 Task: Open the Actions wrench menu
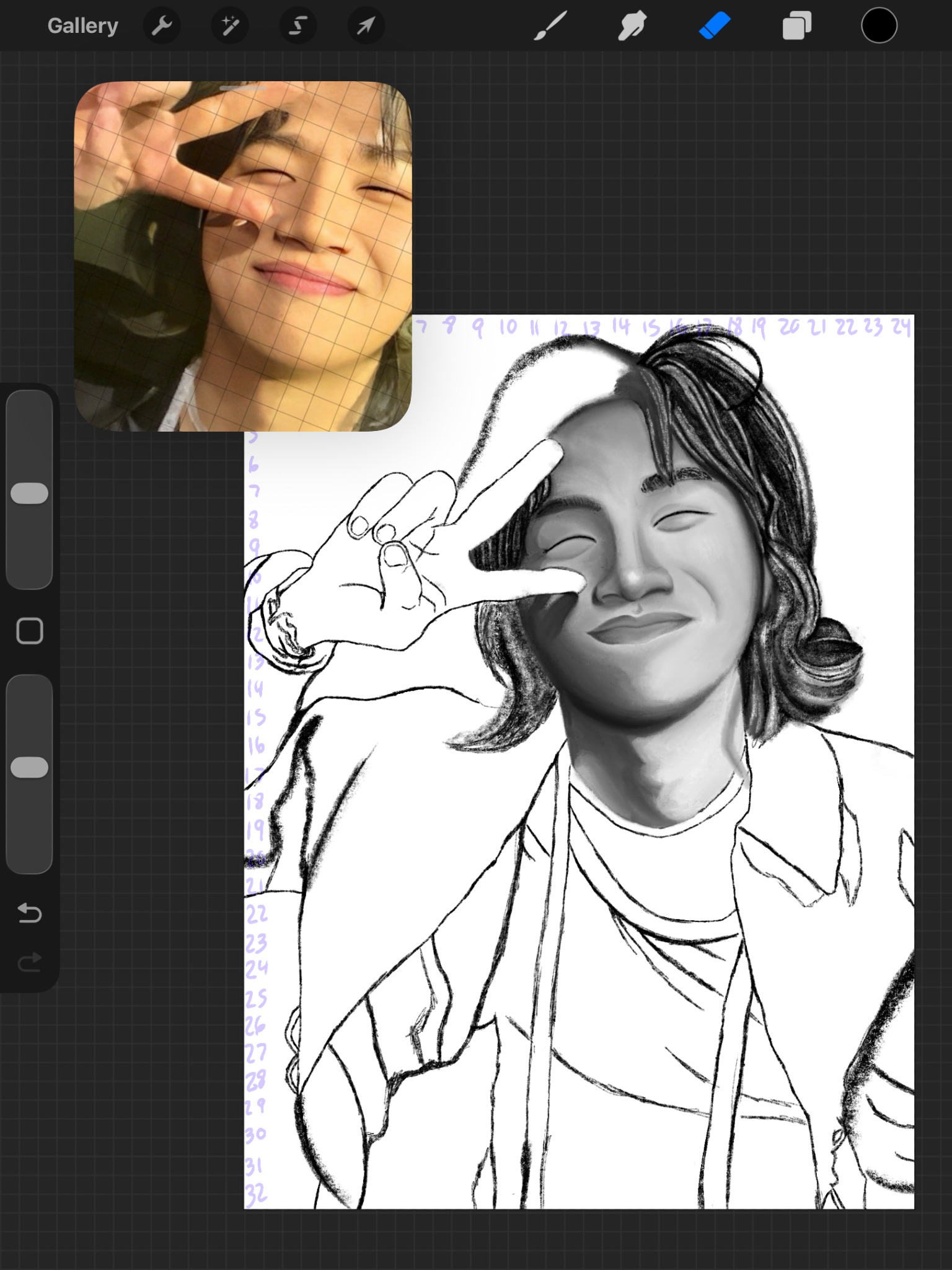(162, 26)
